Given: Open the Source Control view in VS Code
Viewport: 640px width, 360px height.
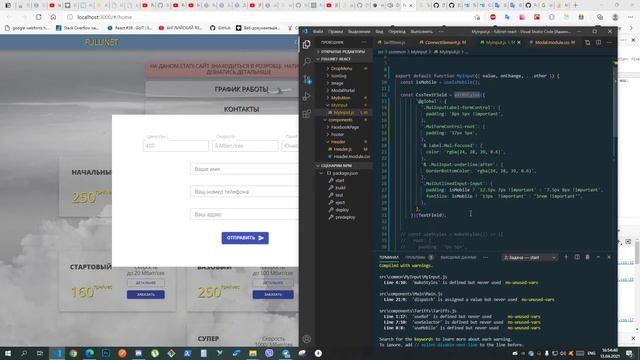Looking at the screenshot, I should pyautogui.click(x=307, y=79).
